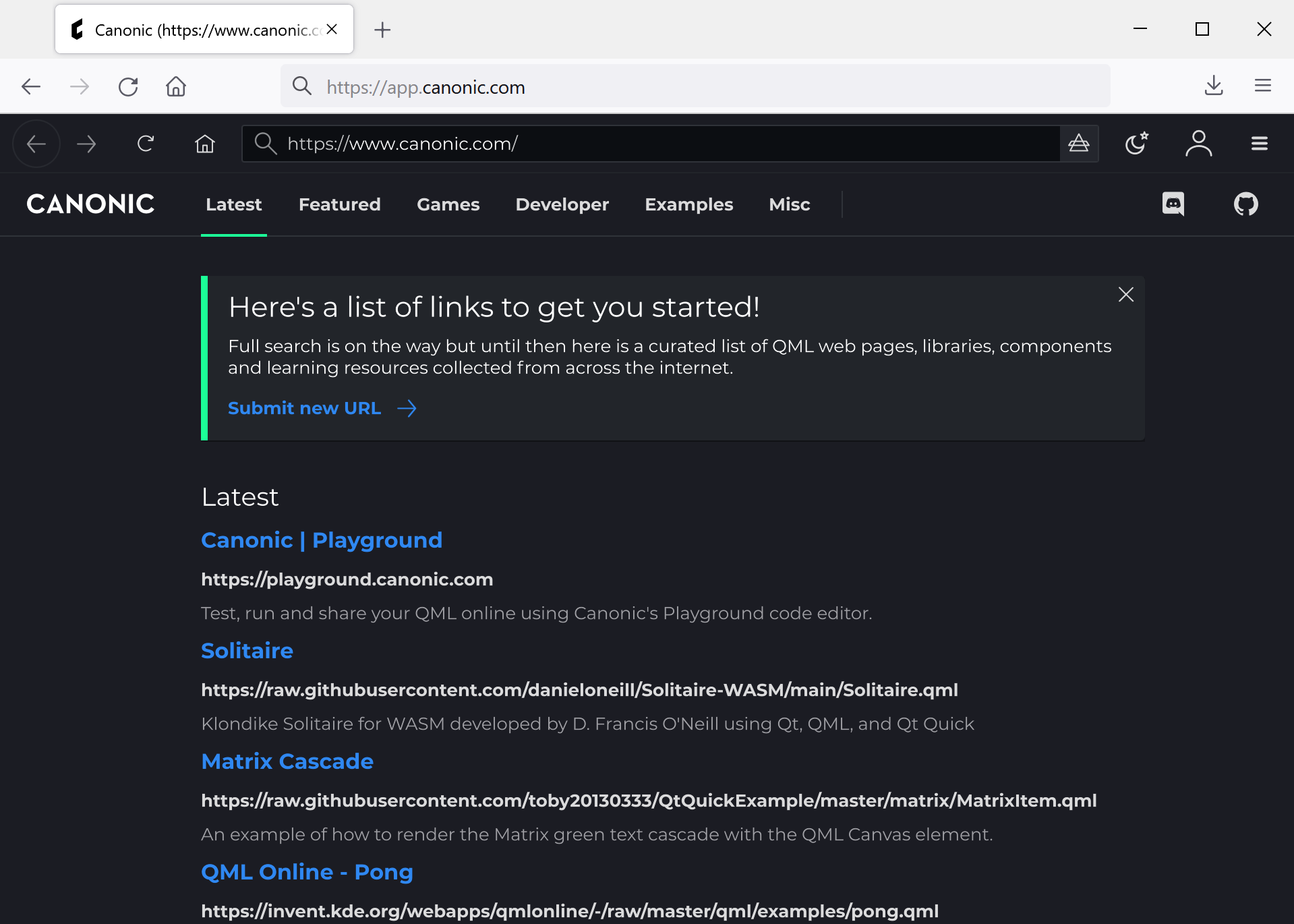The height and width of the screenshot is (924, 1294).
Task: Click outer address bar search icon
Action: pyautogui.click(x=301, y=86)
